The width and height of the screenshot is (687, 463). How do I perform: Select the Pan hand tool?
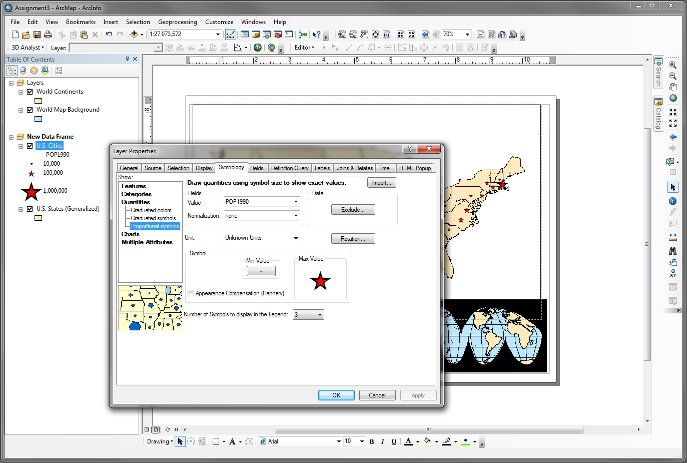(x=673, y=87)
